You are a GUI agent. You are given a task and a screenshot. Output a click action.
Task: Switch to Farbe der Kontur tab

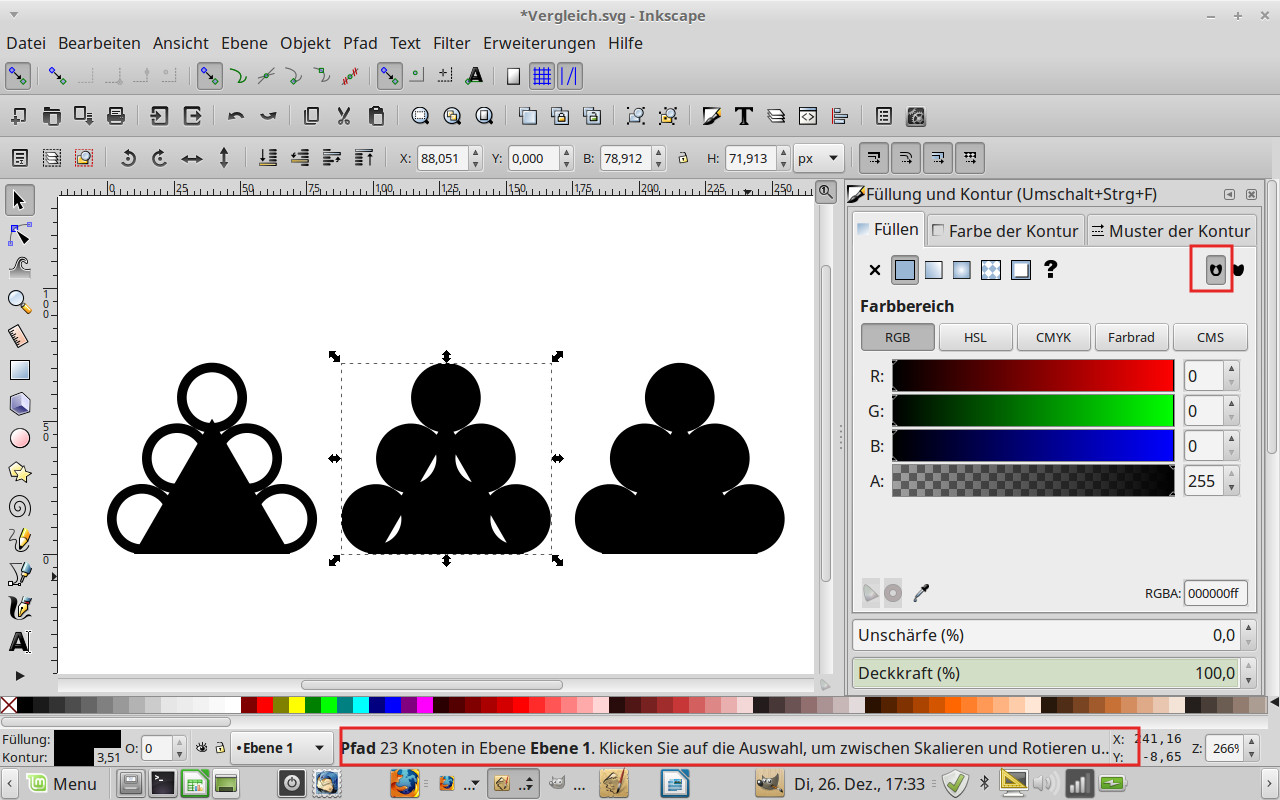click(x=1005, y=231)
